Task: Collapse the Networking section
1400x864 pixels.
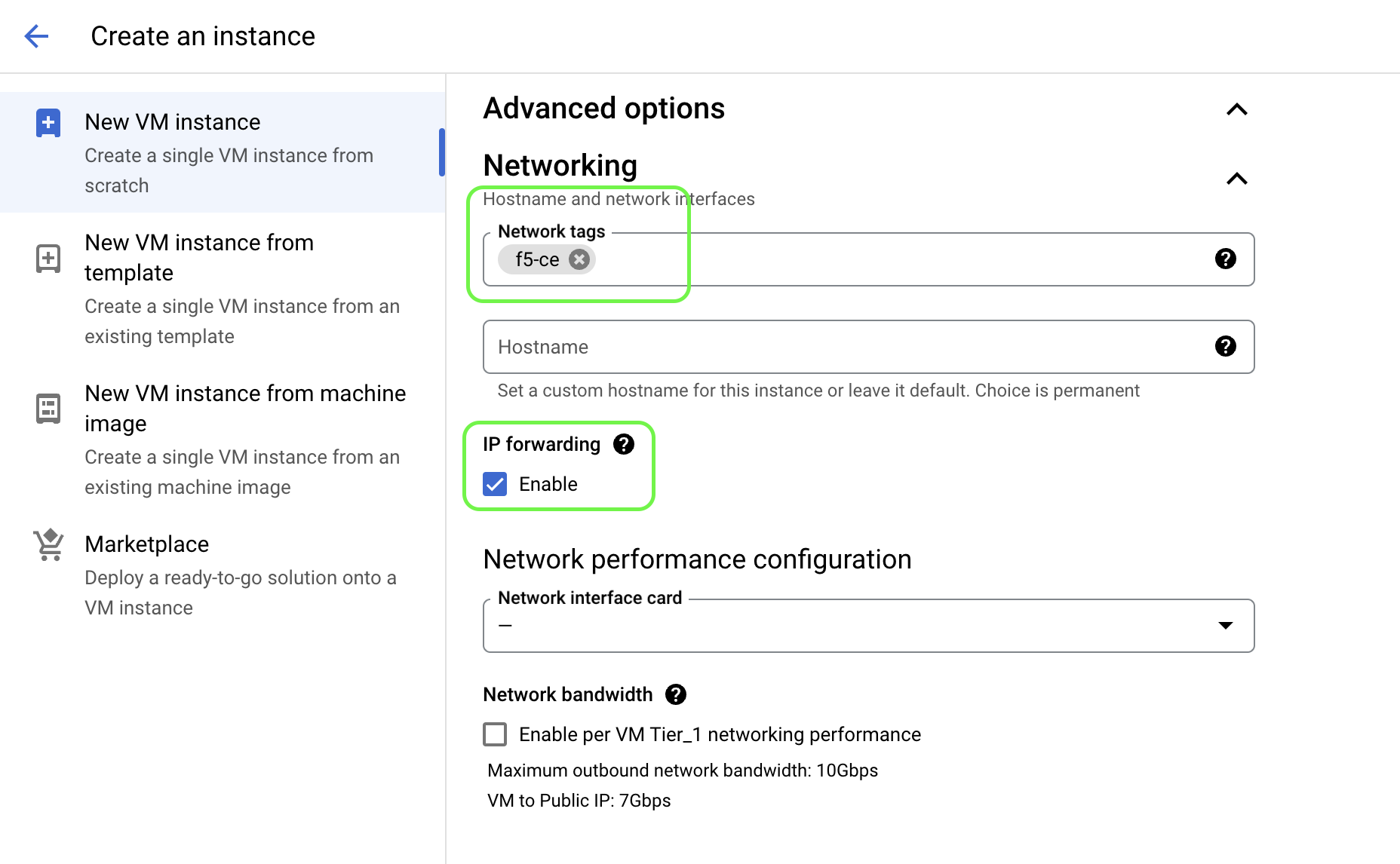Action: pyautogui.click(x=1236, y=179)
